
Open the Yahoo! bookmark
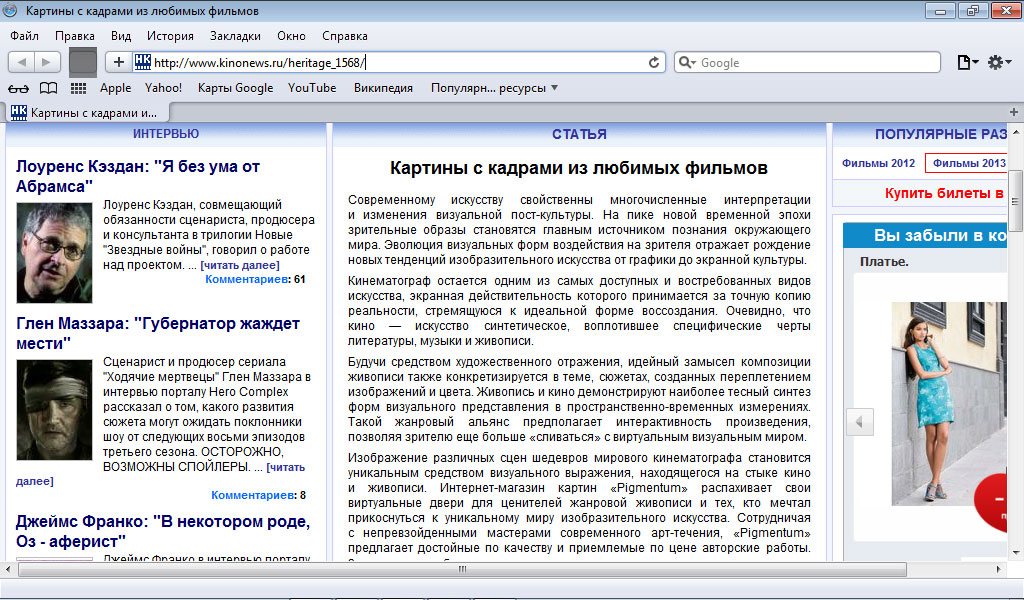(x=163, y=88)
